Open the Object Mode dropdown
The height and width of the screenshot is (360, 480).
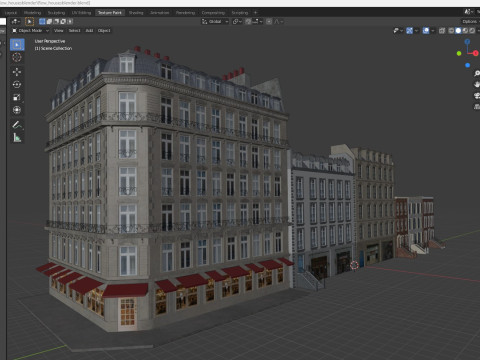[30, 30]
